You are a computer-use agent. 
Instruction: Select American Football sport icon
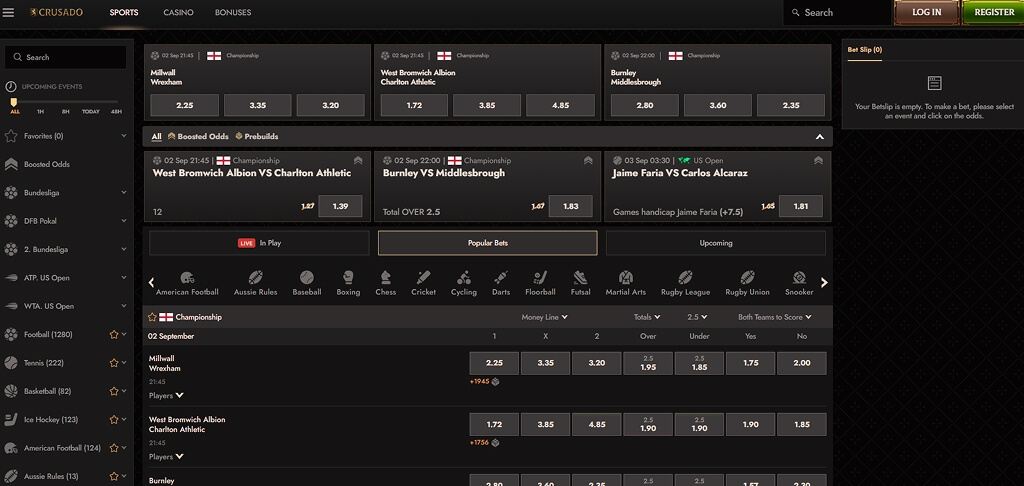[187, 284]
